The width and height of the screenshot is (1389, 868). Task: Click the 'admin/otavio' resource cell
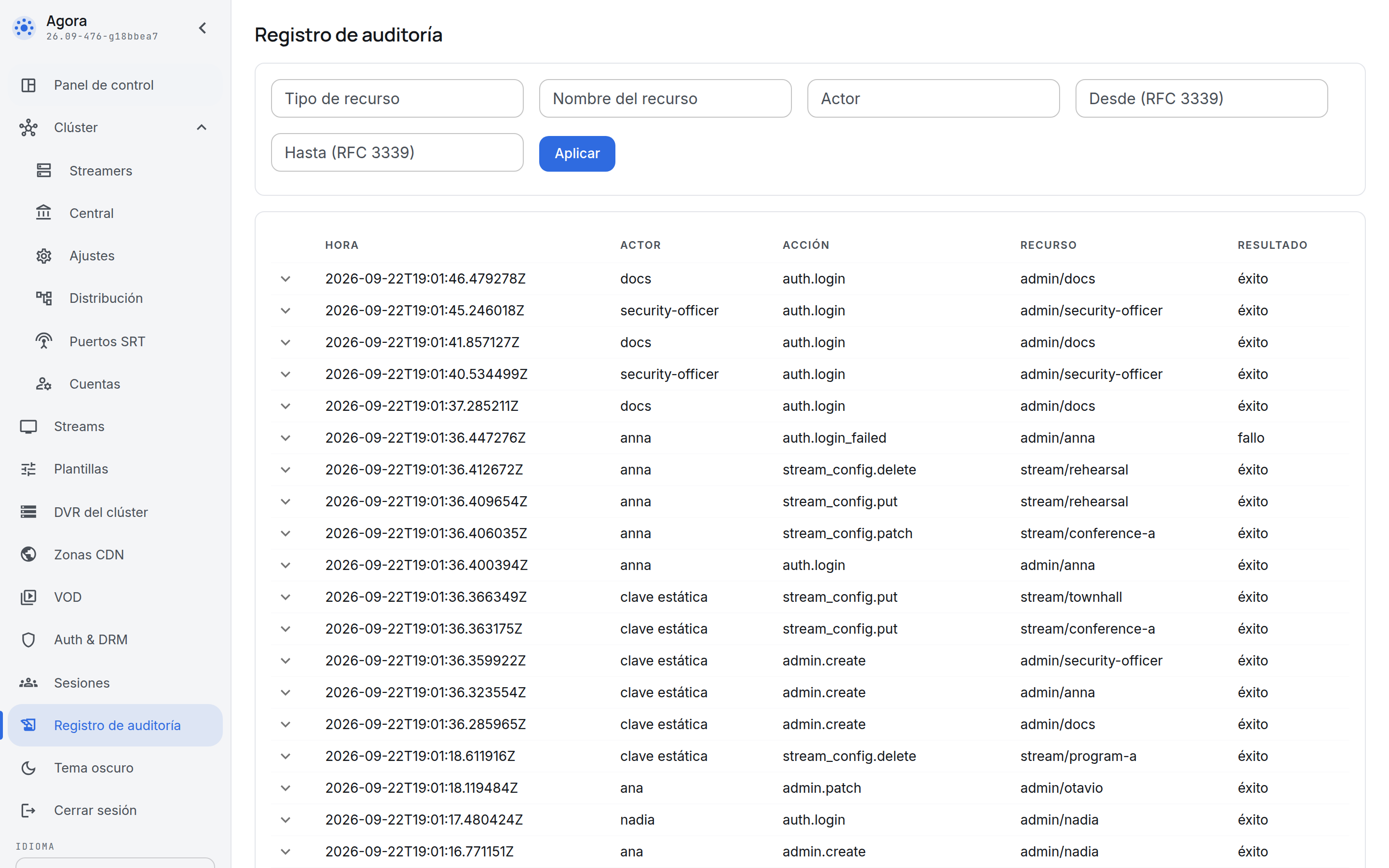point(1061,788)
